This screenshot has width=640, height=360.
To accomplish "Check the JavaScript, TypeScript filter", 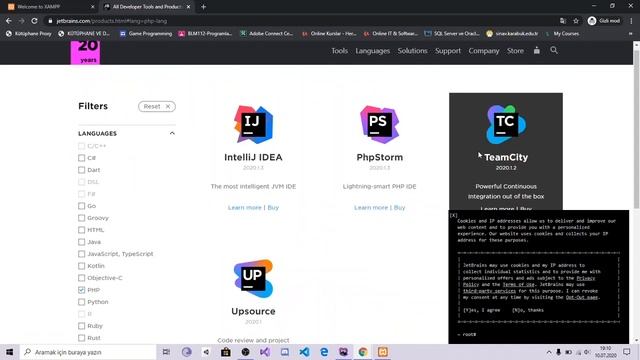I will pos(82,254).
